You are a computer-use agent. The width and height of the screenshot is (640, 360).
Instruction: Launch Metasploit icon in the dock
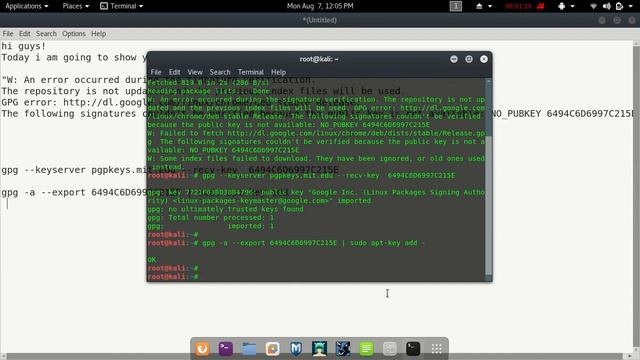pyautogui.click(x=296, y=349)
